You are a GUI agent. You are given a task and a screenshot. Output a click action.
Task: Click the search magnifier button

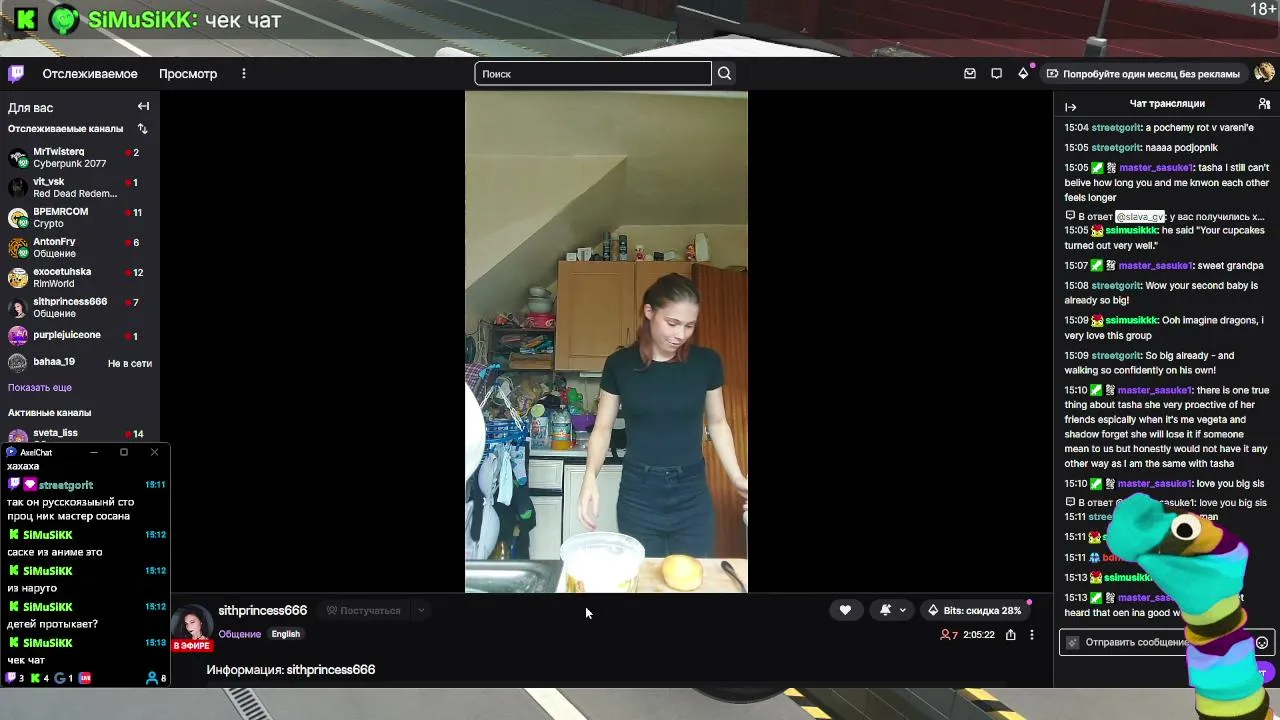coord(725,74)
